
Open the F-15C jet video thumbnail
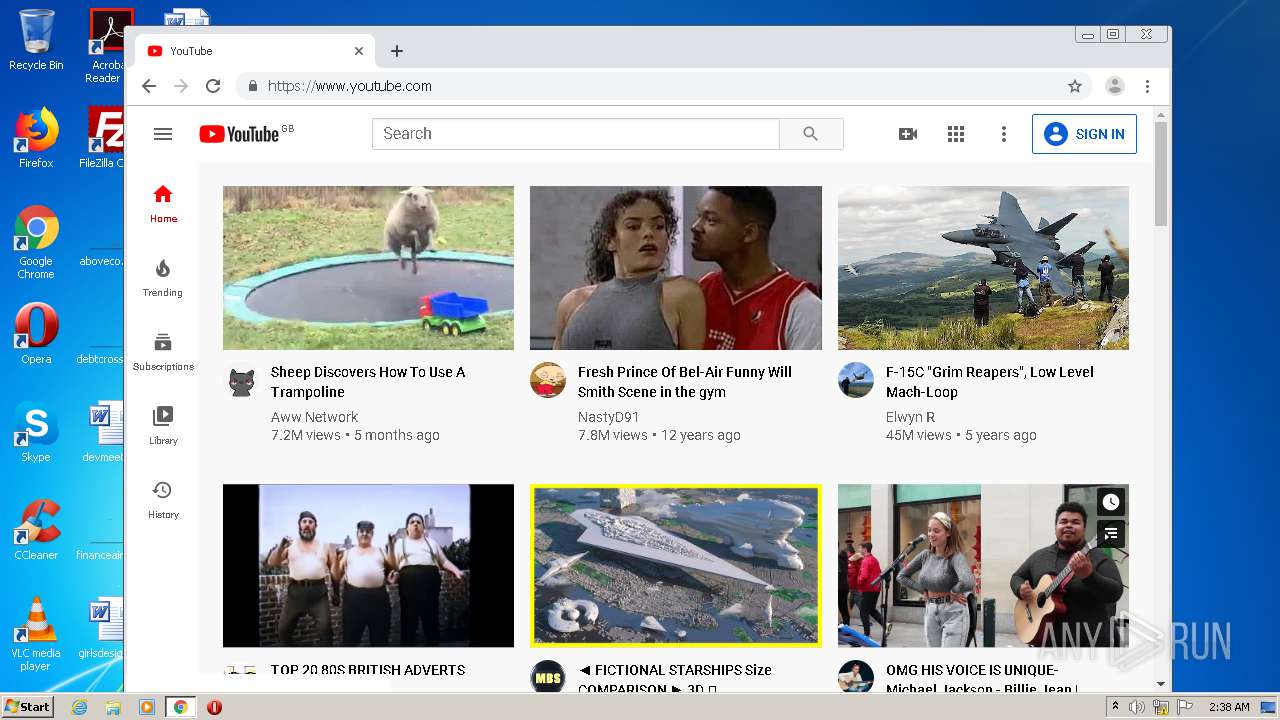click(x=983, y=268)
